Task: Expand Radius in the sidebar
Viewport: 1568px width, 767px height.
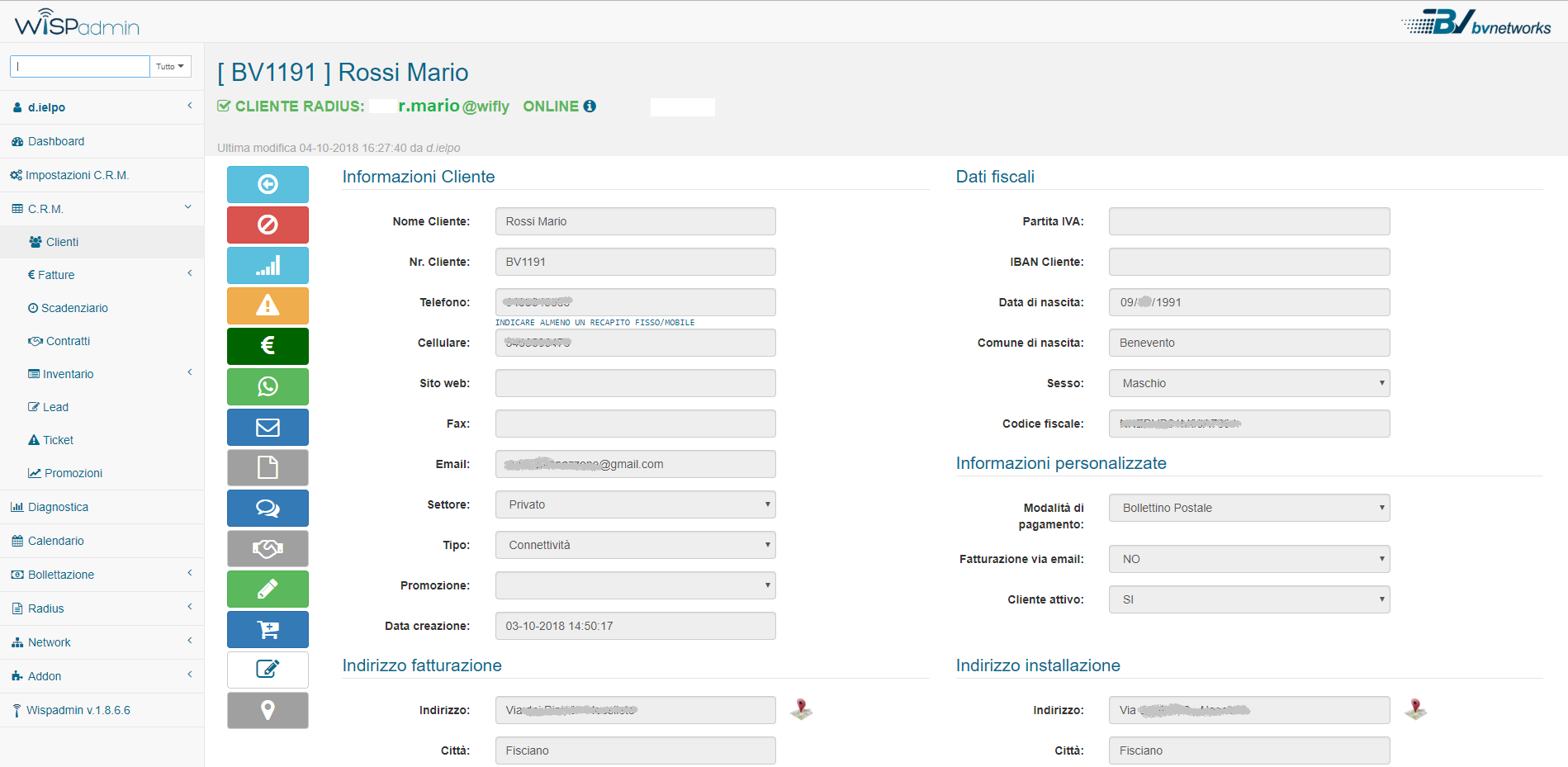Action: pyautogui.click(x=102, y=608)
